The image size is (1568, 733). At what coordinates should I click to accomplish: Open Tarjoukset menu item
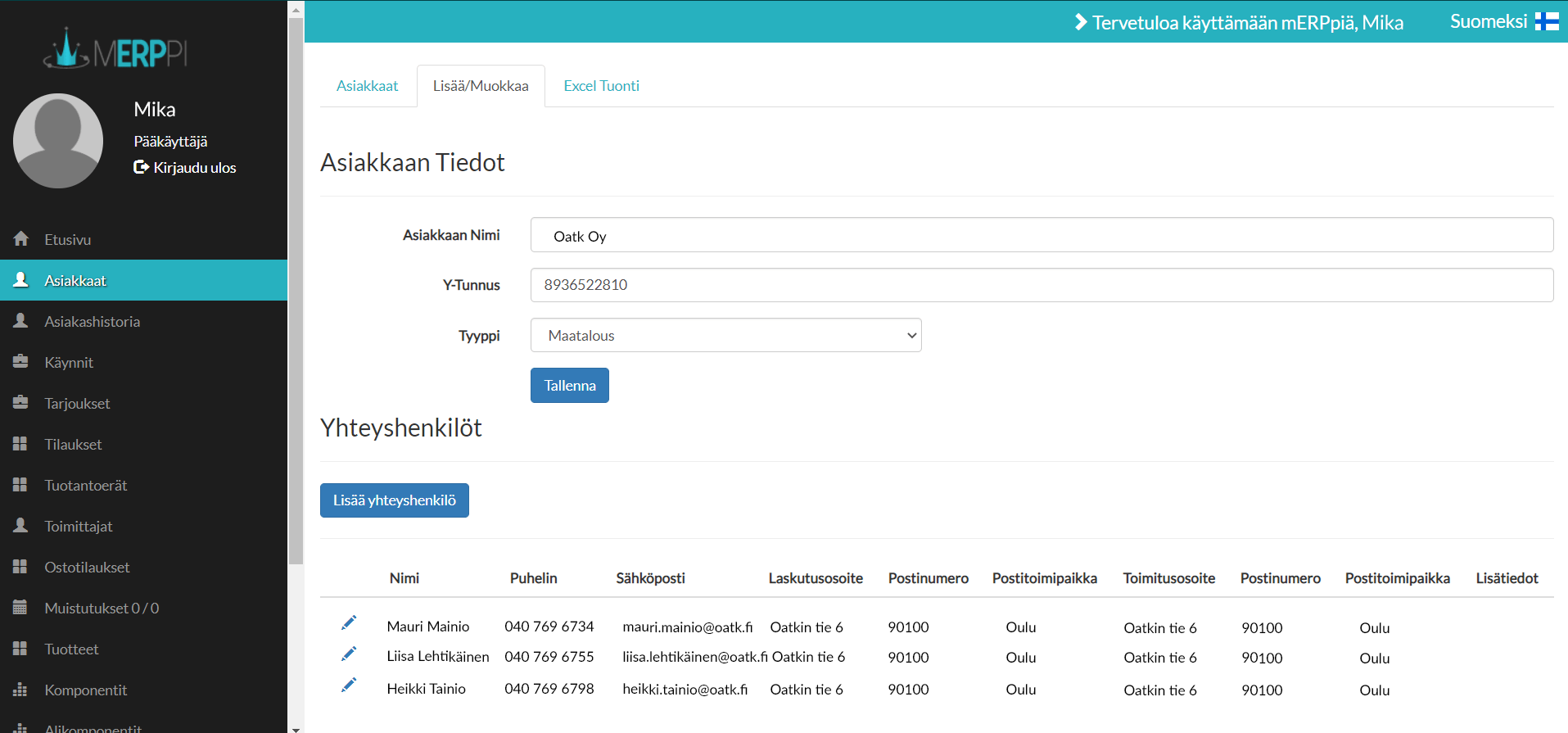(144, 403)
